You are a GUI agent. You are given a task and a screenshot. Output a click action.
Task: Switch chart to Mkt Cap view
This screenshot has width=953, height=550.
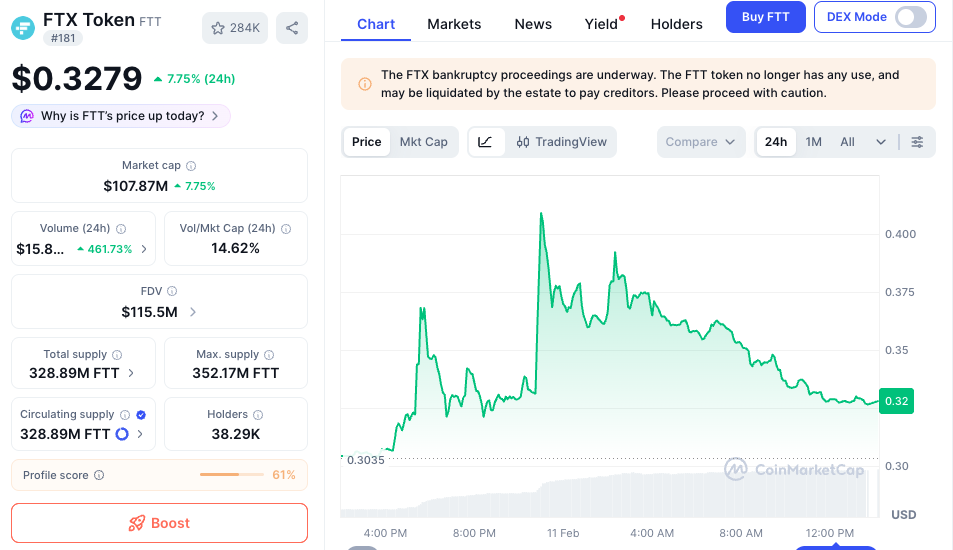click(x=423, y=142)
